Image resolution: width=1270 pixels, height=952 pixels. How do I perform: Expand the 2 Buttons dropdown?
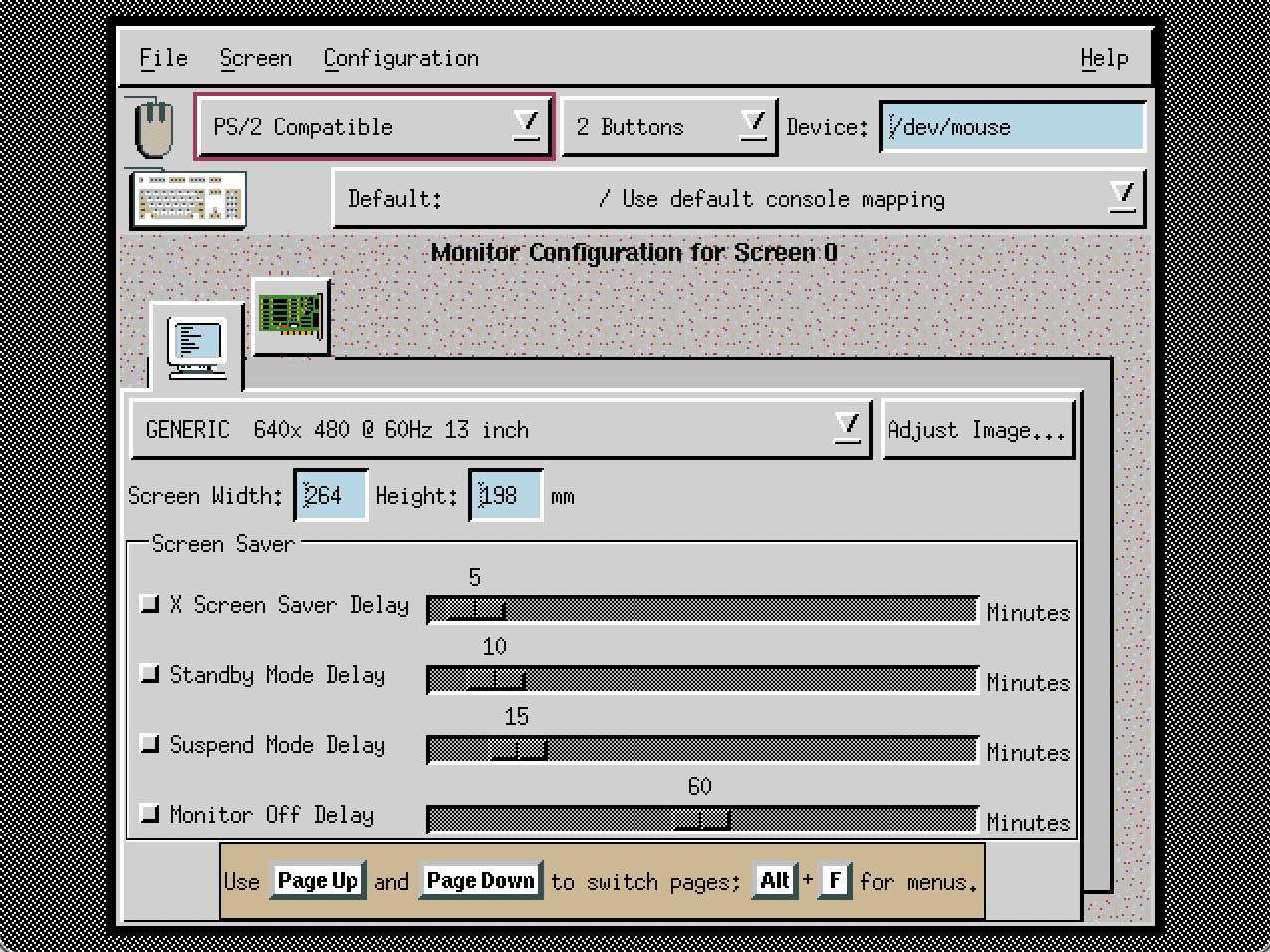click(x=669, y=126)
